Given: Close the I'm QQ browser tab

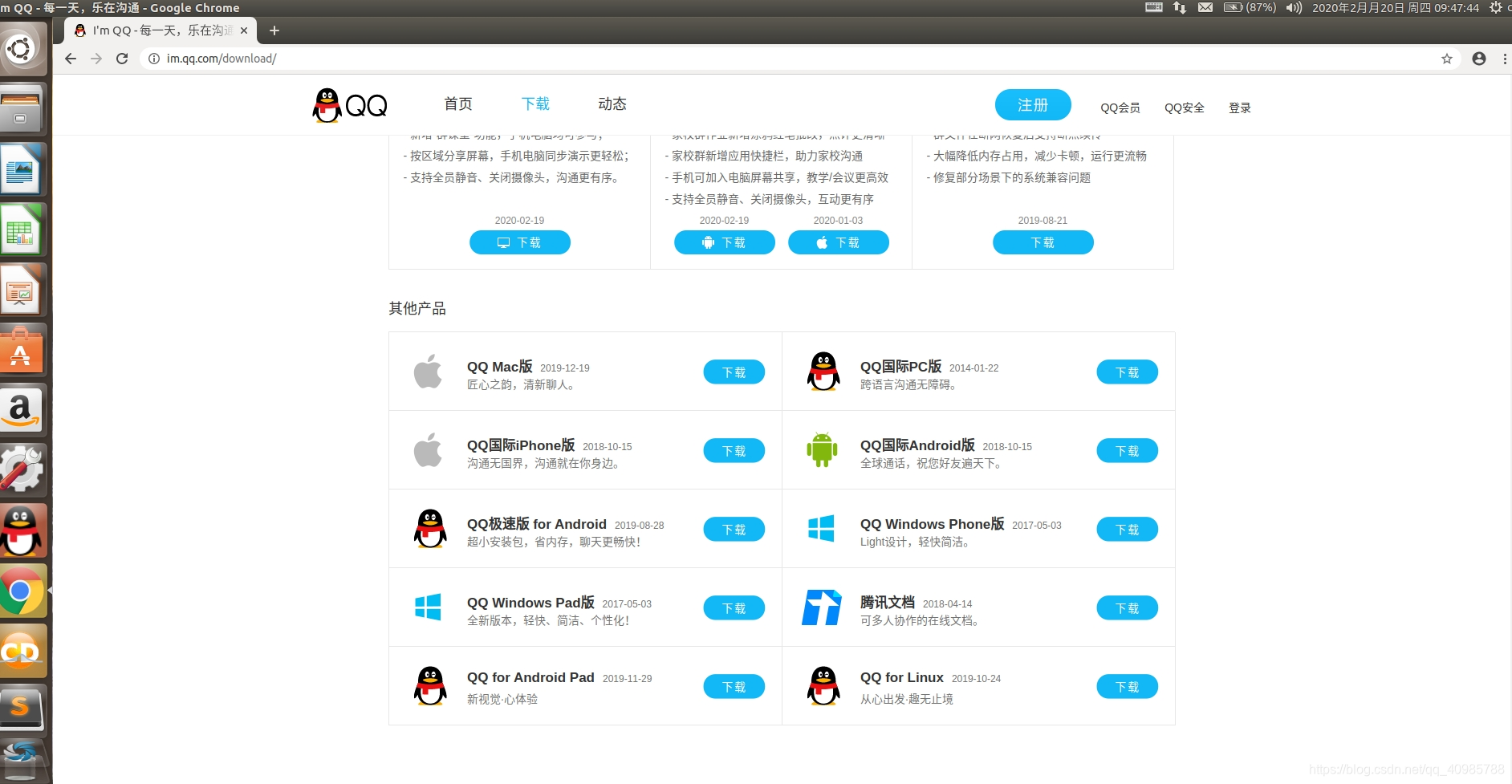Looking at the screenshot, I should point(244,30).
